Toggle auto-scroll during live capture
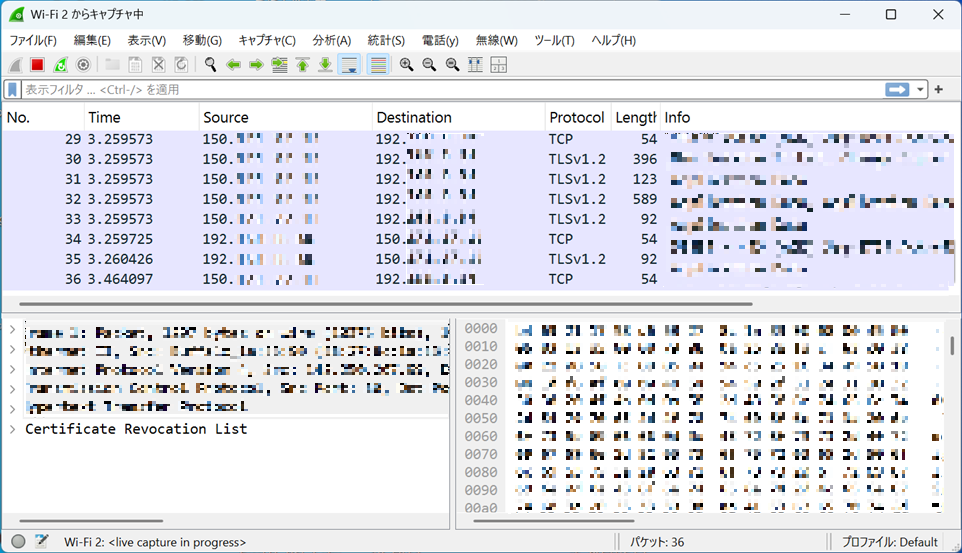The width and height of the screenshot is (962, 553). click(x=349, y=65)
